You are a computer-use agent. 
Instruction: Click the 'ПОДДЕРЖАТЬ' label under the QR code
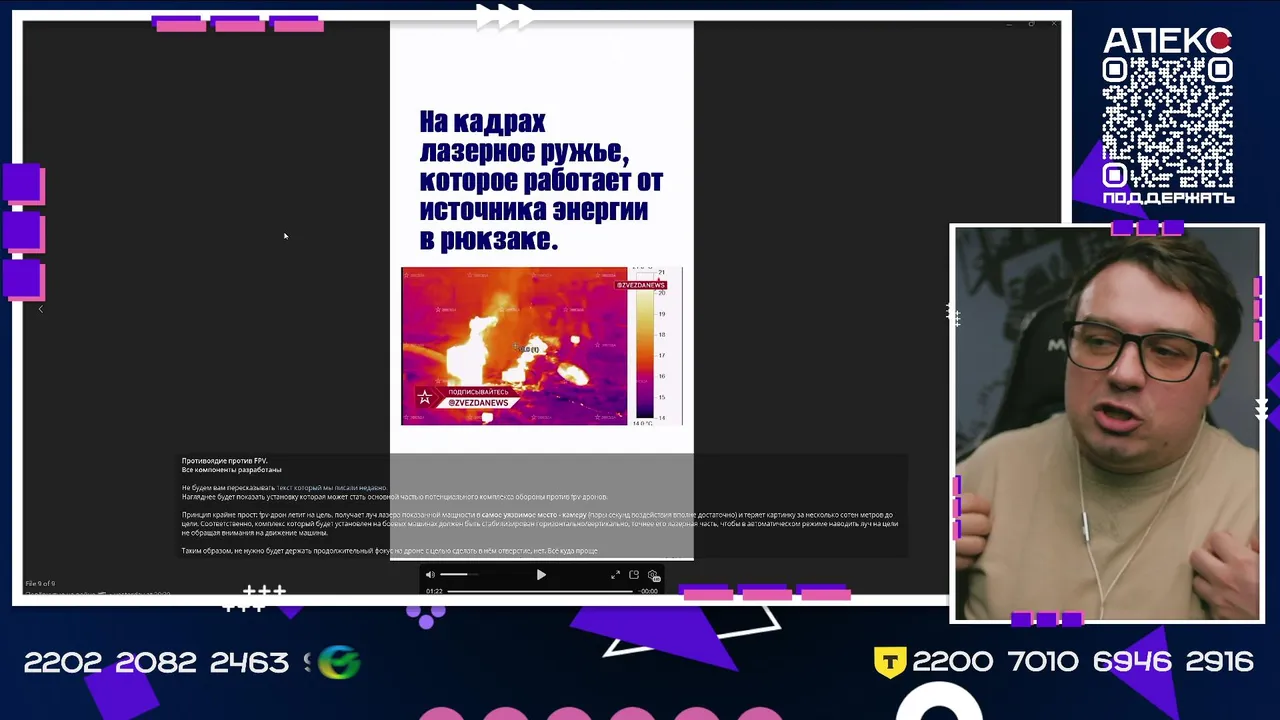(1168, 198)
